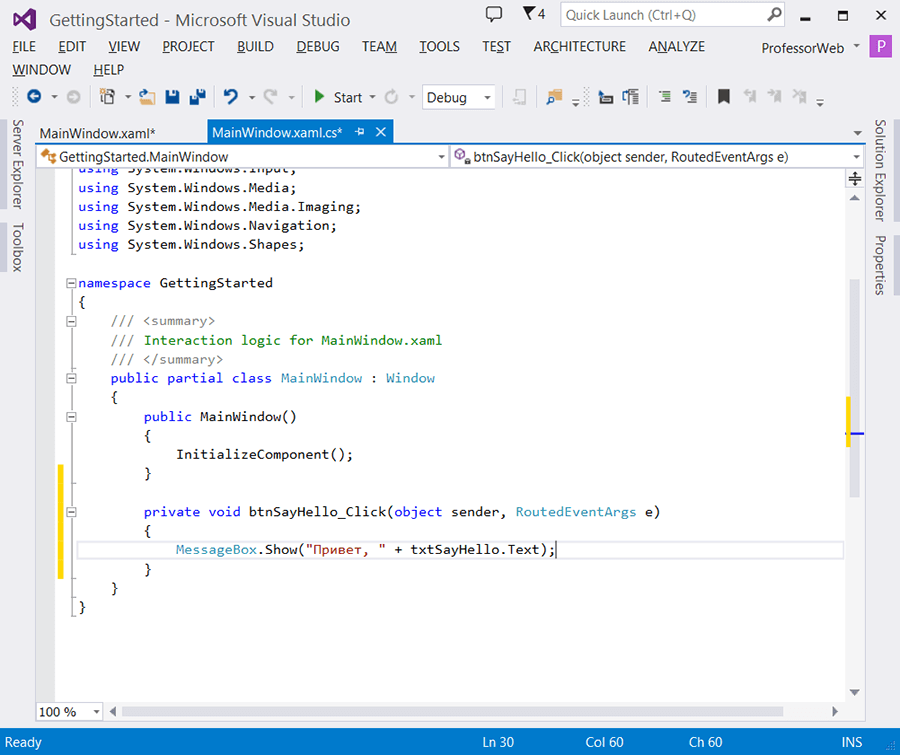Open the Server Explorer side panel tab
The image size is (900, 755).
pyautogui.click(x=18, y=164)
